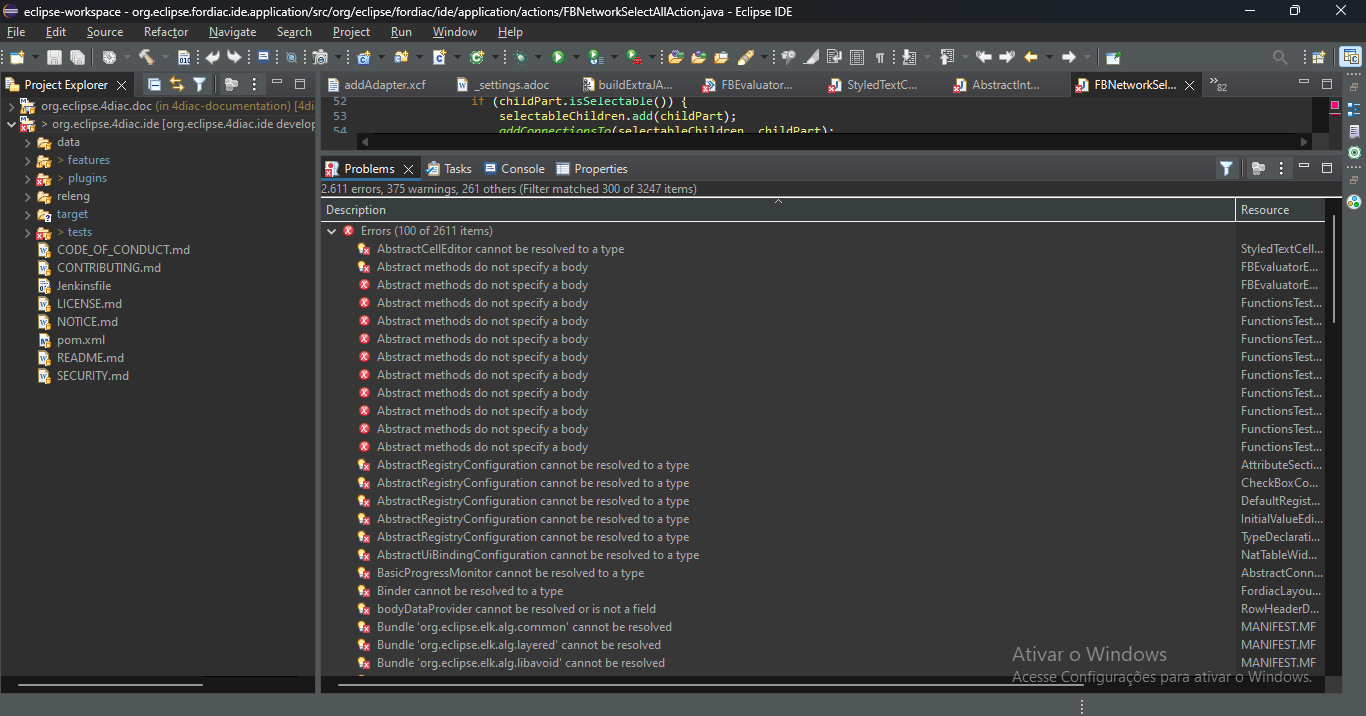Toggle Show Whitespace Characters pilcrow icon
1366x716 pixels.
(x=879, y=57)
